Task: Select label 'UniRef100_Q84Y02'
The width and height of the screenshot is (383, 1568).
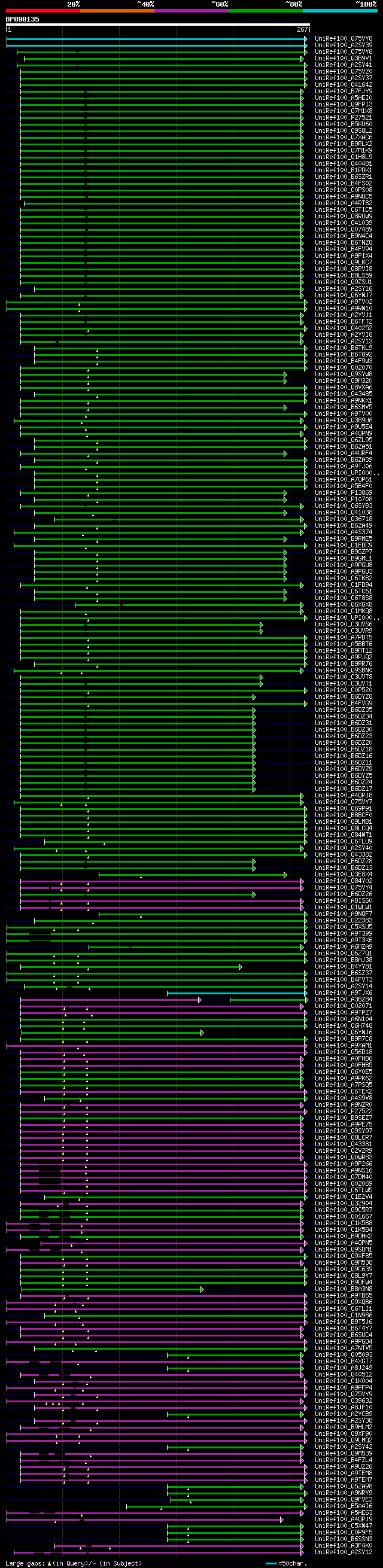Action: click(344, 881)
